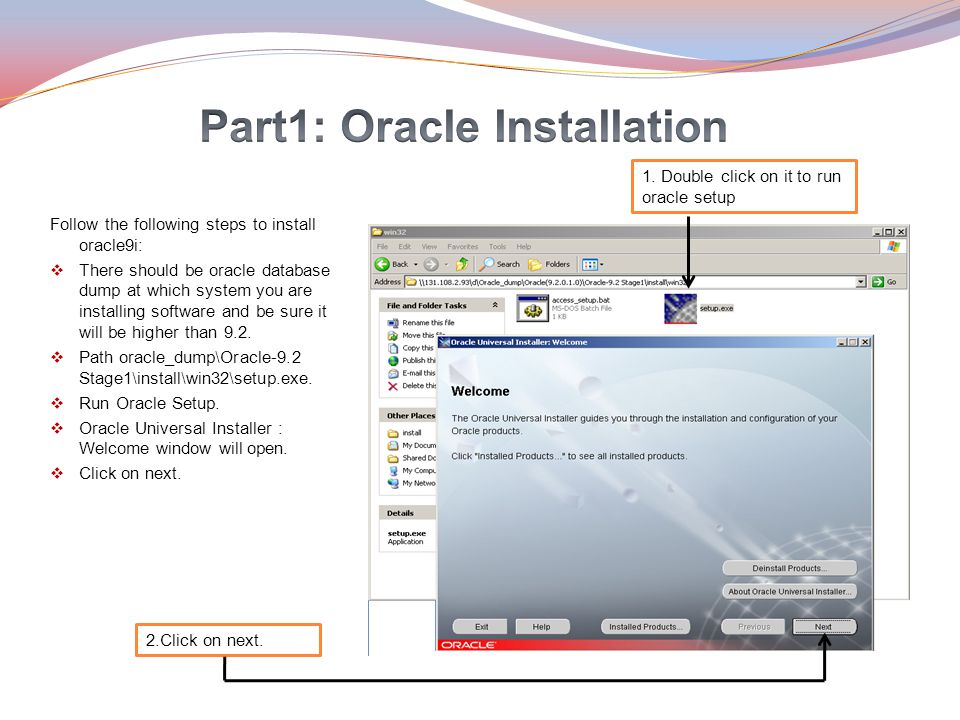Viewport: 960px width, 720px height.
Task: Click the MS-DOS Batch File description text
Action: pyautogui.click(x=582, y=309)
